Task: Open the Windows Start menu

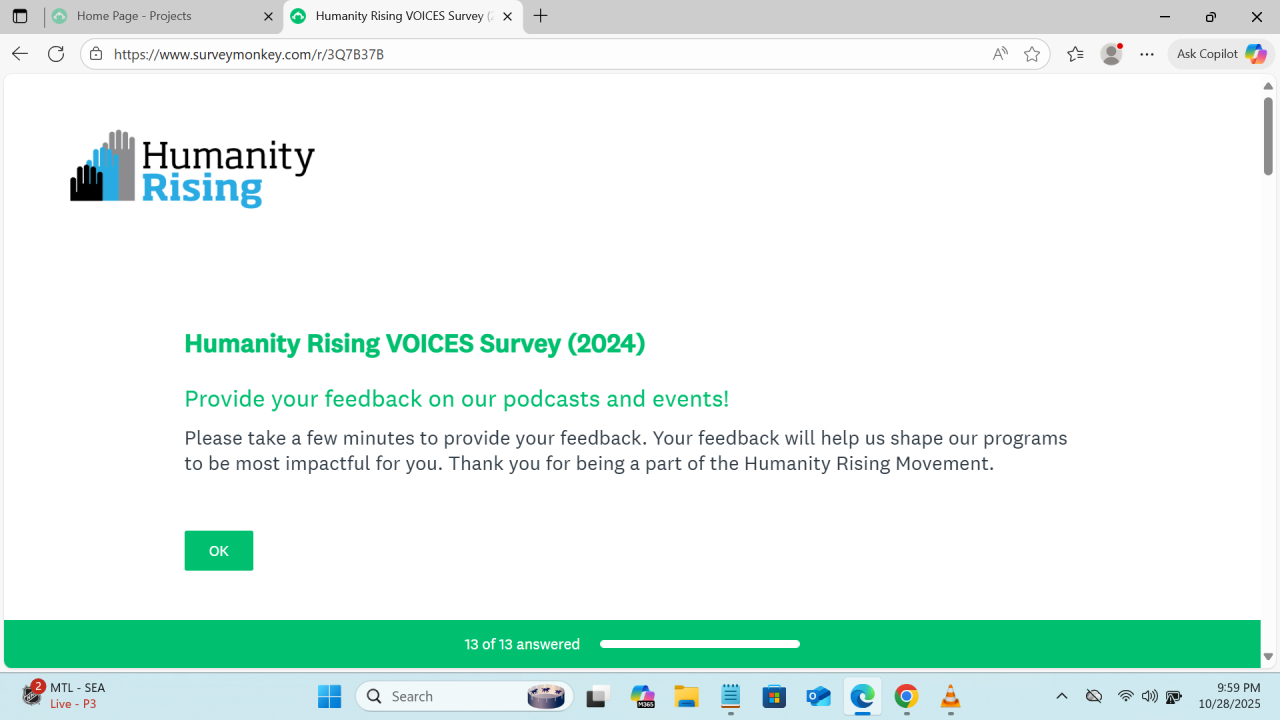Action: tap(329, 696)
